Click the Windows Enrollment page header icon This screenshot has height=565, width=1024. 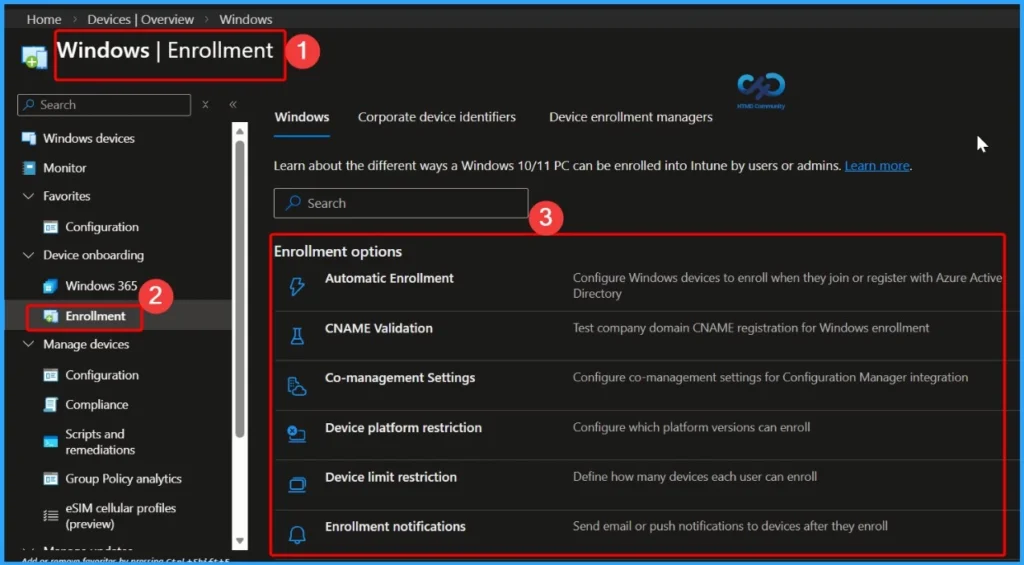[x=35, y=57]
